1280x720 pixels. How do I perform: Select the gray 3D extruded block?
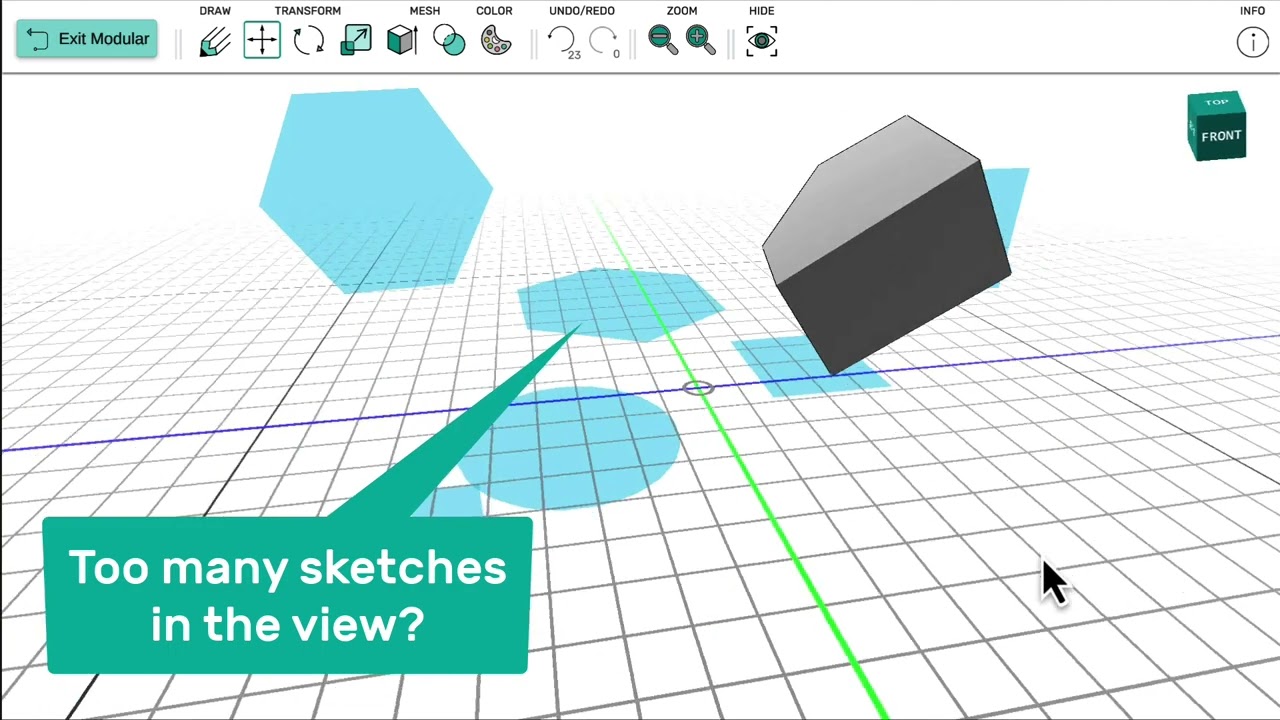pos(886,246)
